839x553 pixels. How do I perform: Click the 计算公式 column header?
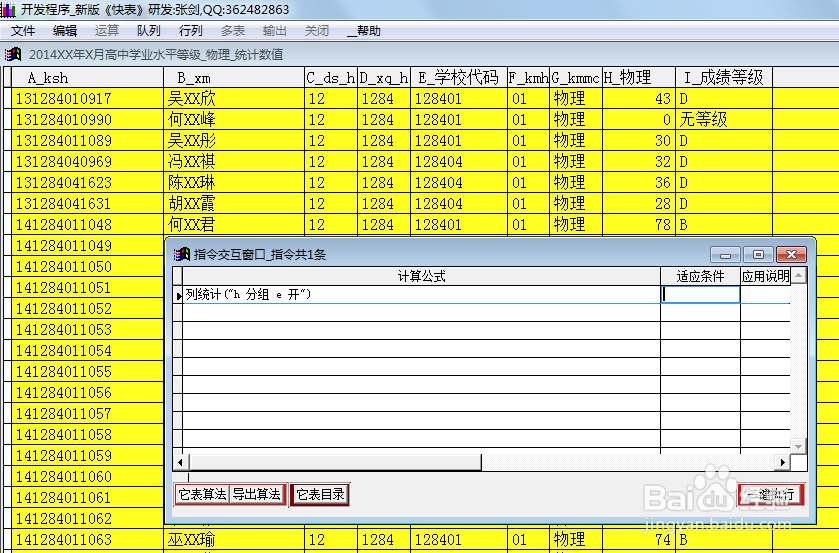422,276
